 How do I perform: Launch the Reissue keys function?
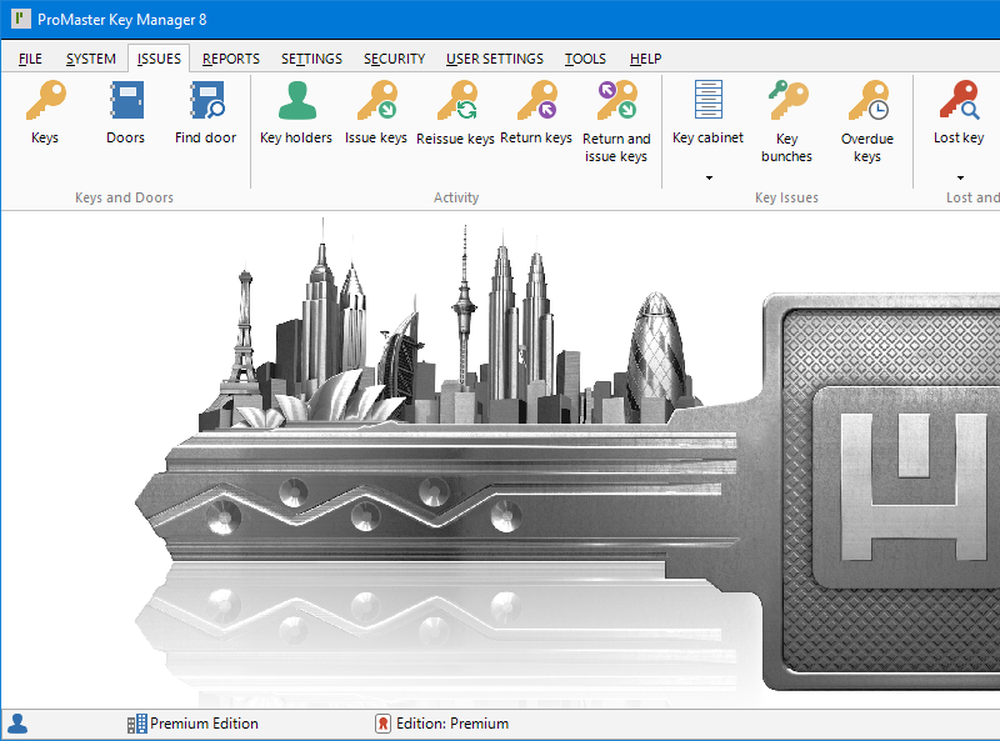pyautogui.click(x=455, y=113)
